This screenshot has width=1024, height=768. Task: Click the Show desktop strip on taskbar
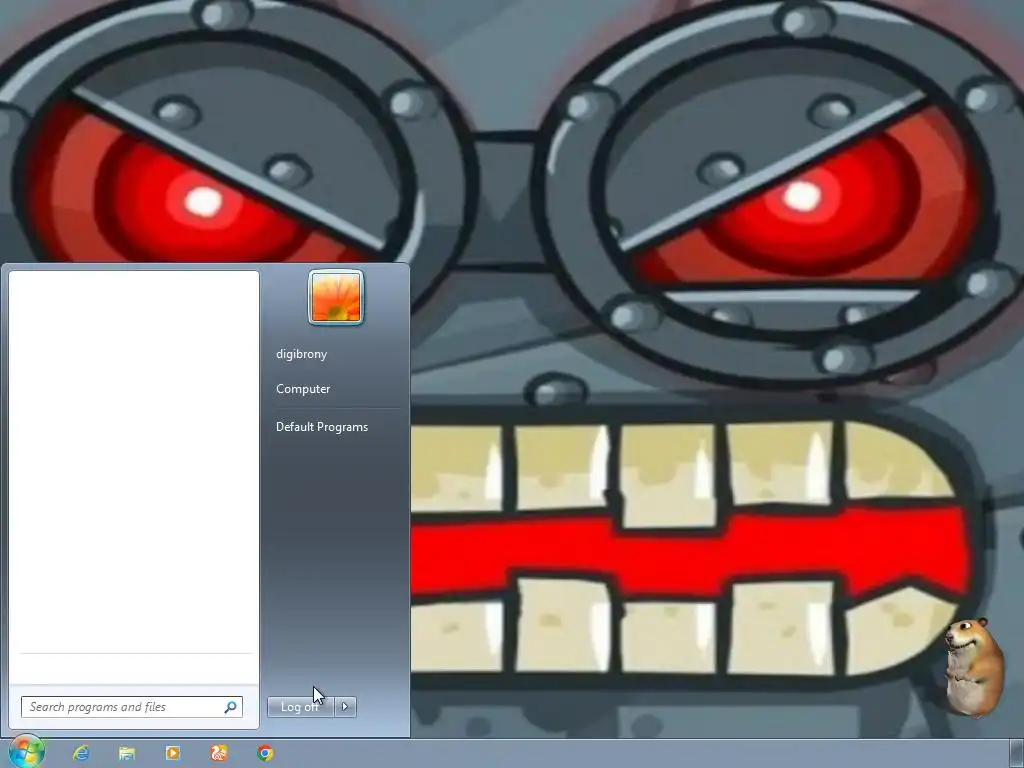tap(1016, 753)
